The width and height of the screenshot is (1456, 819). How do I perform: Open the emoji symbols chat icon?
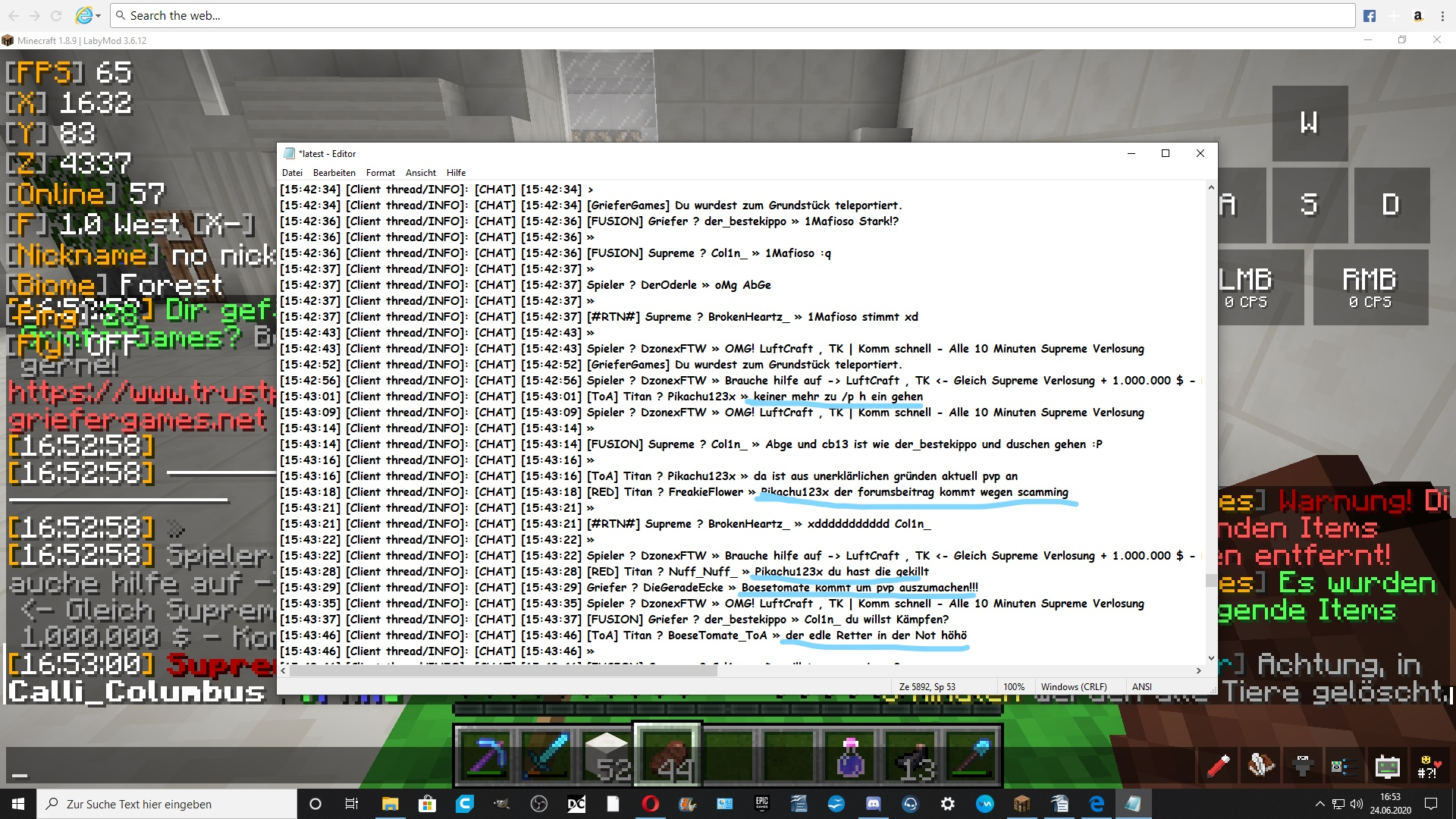1428,767
